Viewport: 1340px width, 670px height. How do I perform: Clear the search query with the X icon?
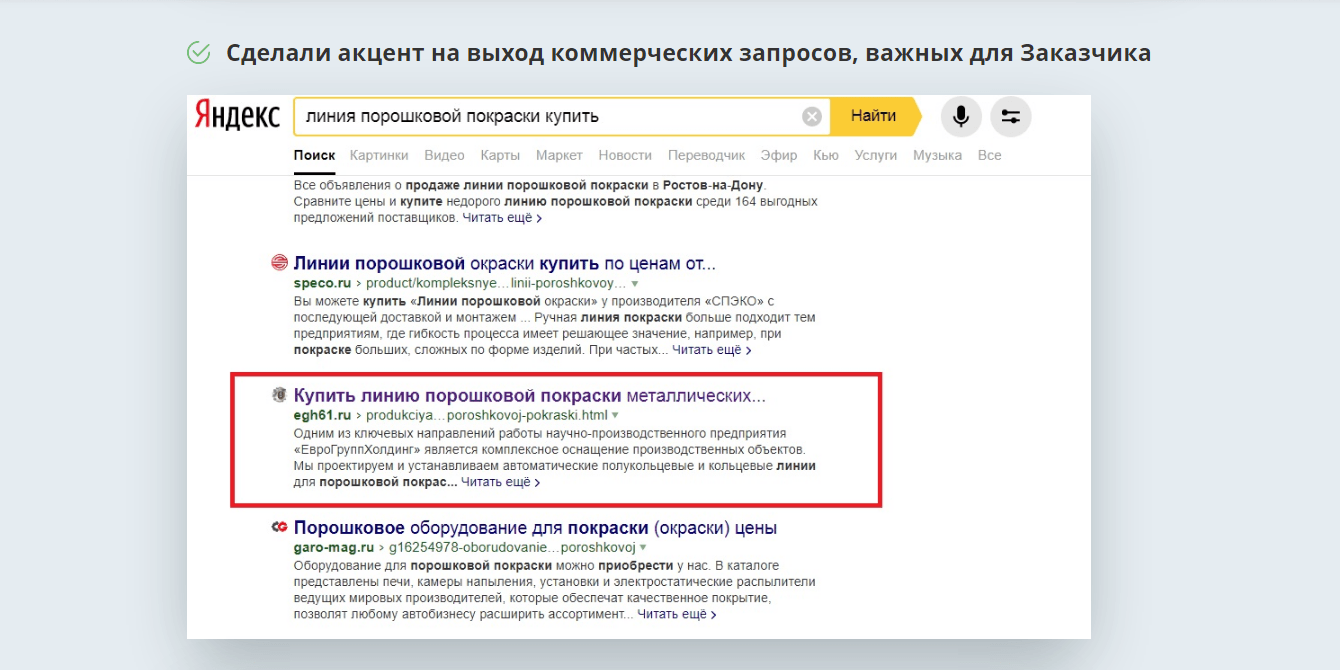pos(812,117)
